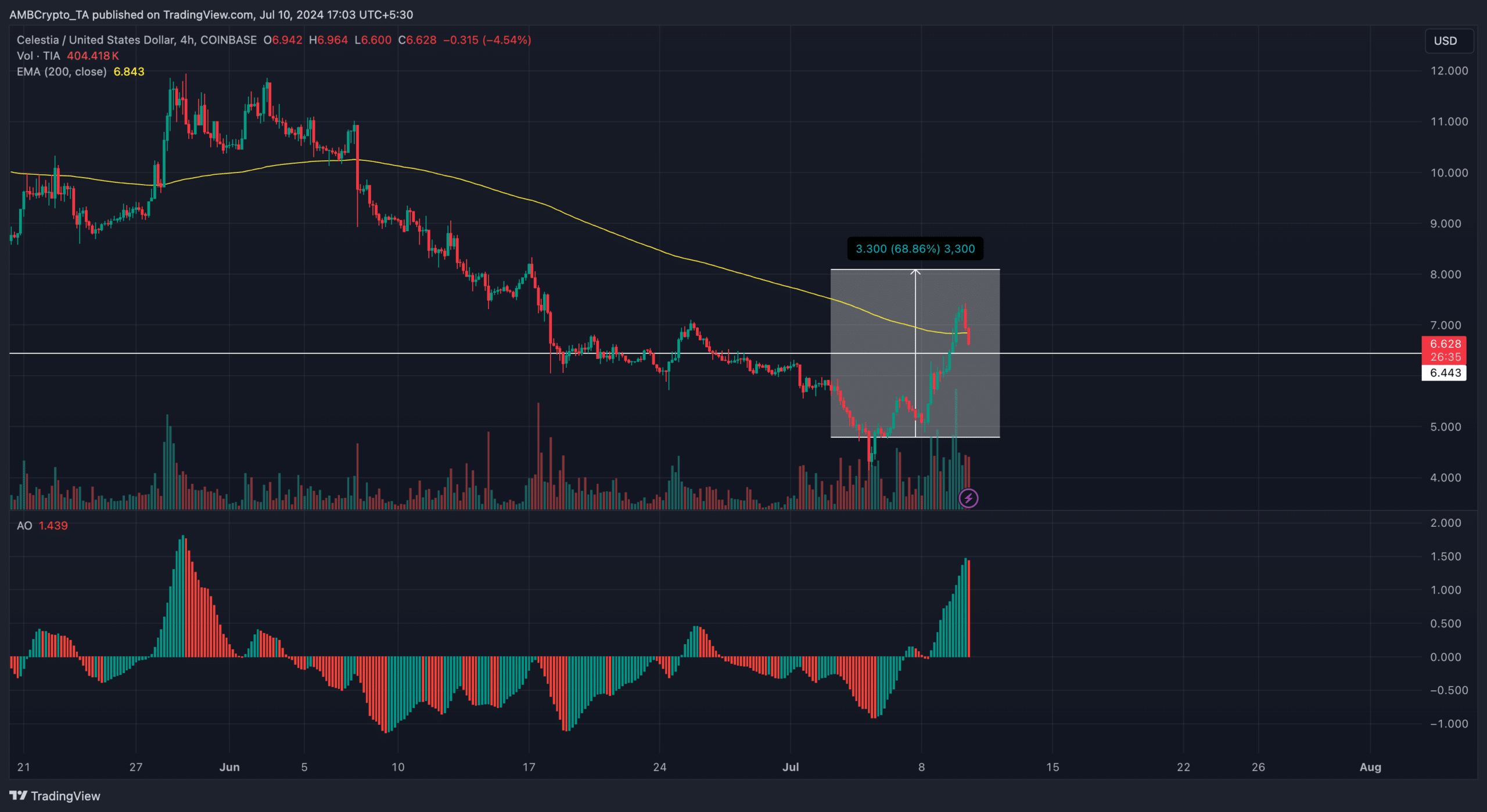
Task: Click the EMA (200, close) indicator label
Action: [x=62, y=71]
